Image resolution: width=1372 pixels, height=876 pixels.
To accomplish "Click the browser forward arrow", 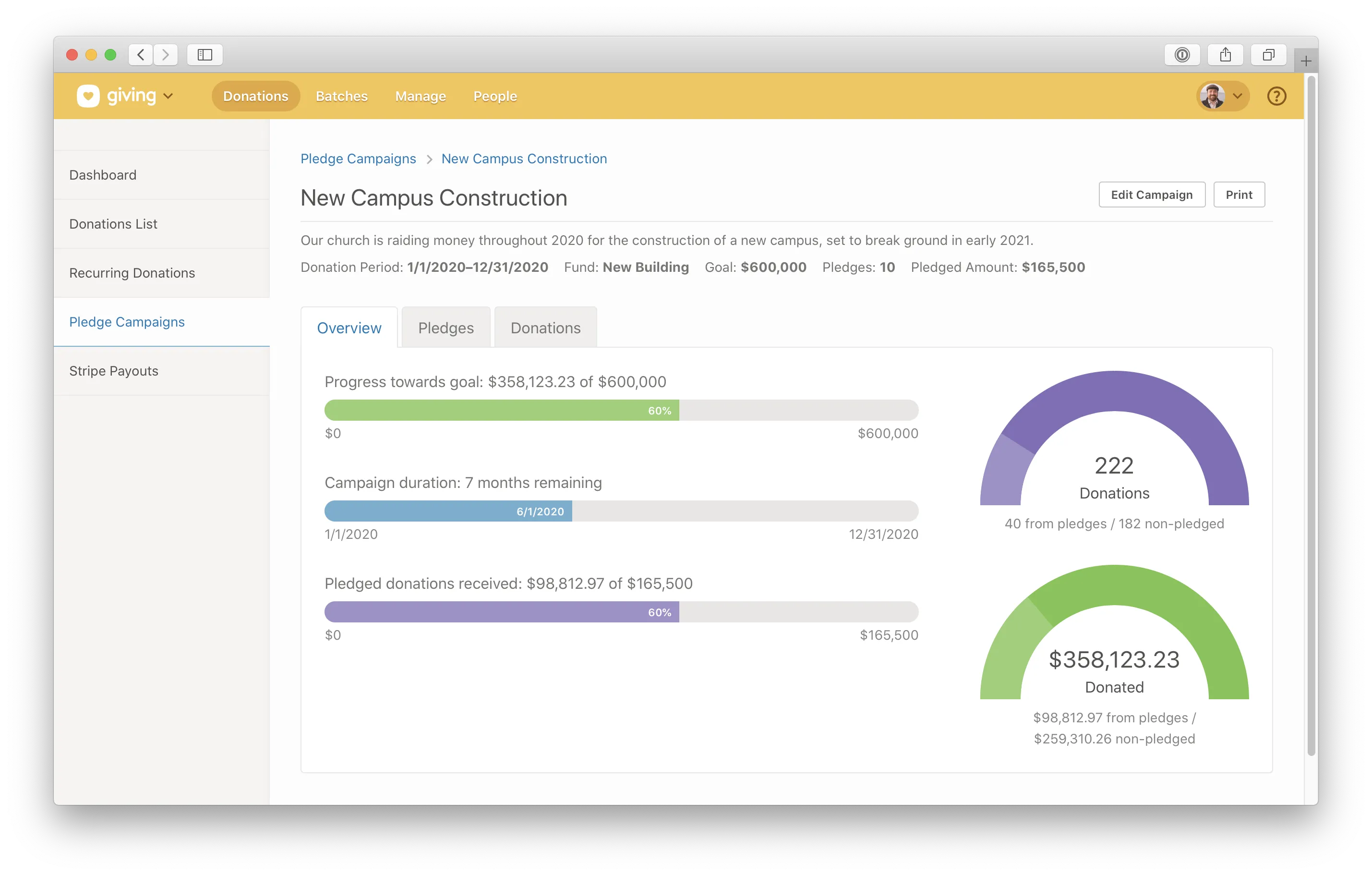I will point(166,55).
